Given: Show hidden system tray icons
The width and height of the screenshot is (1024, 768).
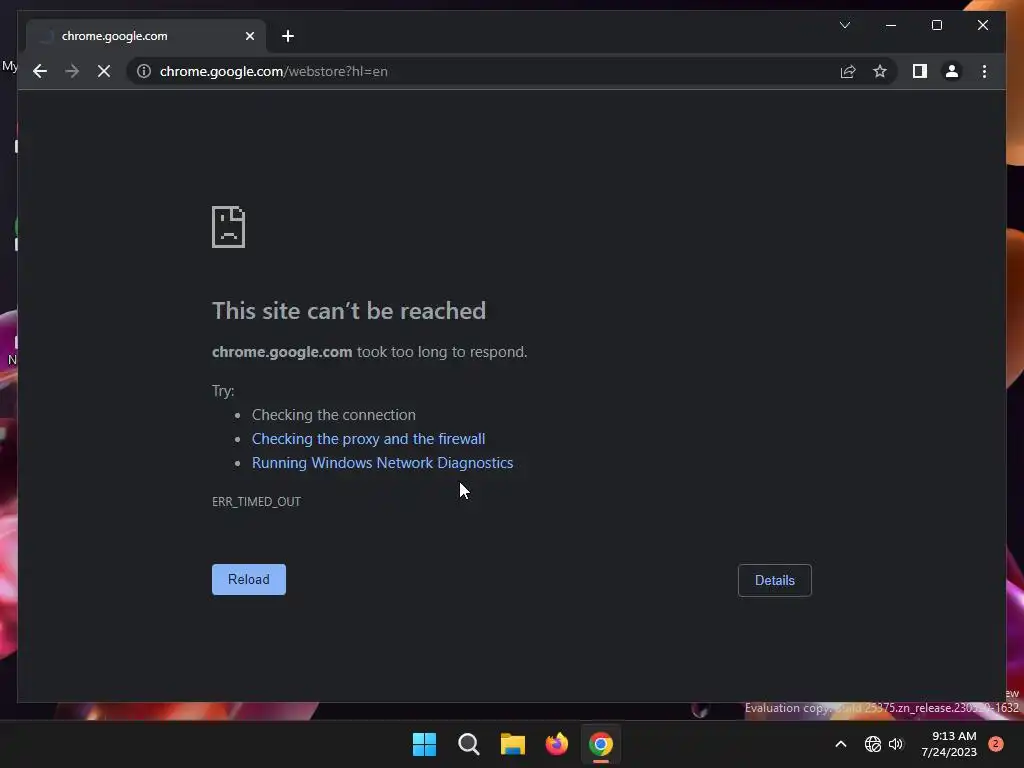Looking at the screenshot, I should (x=841, y=744).
